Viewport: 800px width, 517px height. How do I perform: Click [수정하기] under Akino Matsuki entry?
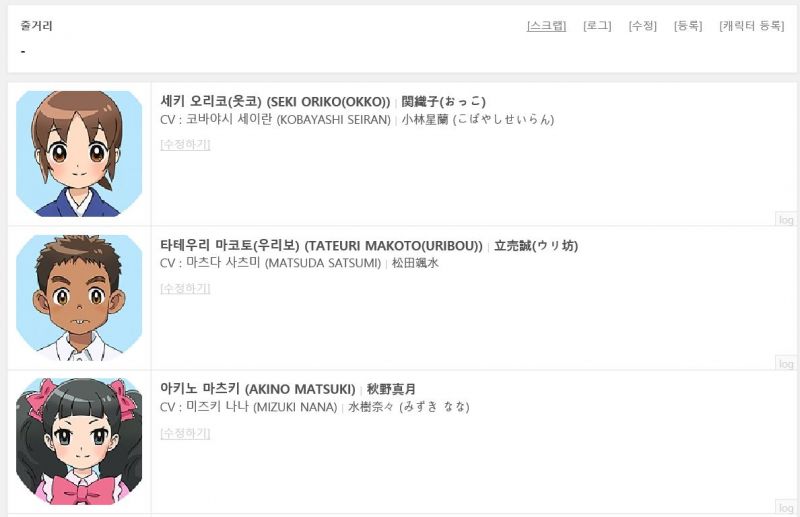click(185, 433)
